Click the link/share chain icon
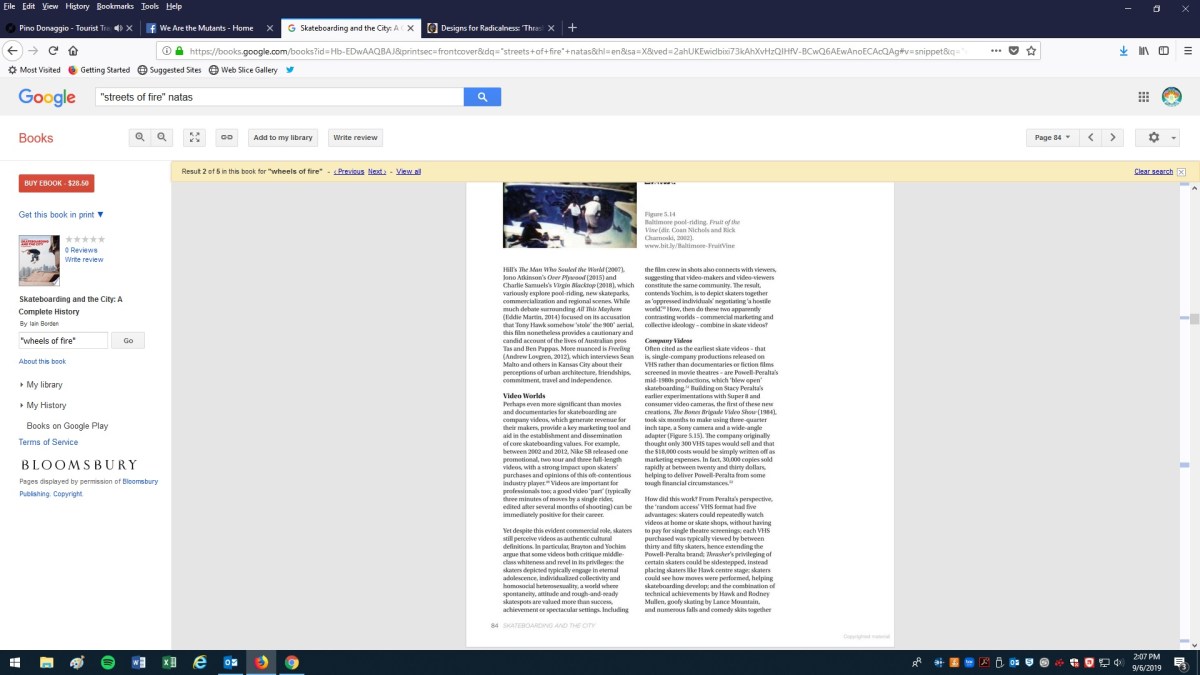Viewport: 1200px width, 675px height. point(227,137)
